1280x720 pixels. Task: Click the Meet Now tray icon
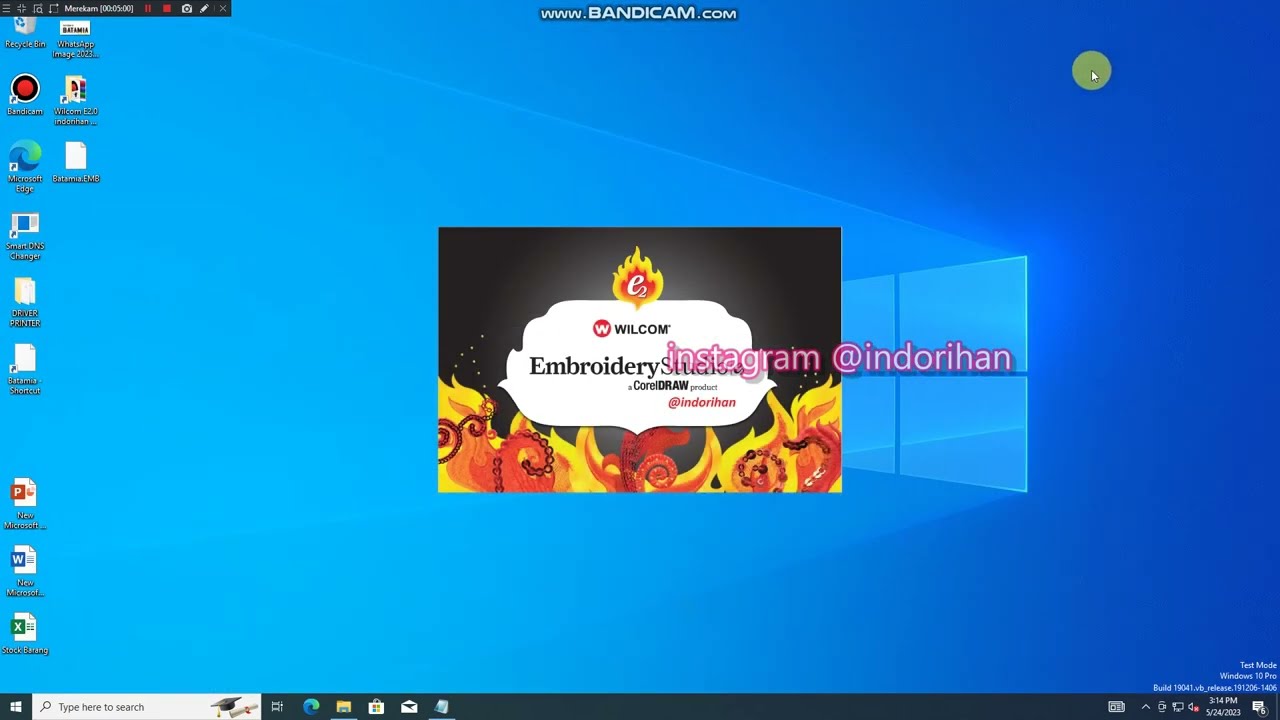click(1162, 707)
